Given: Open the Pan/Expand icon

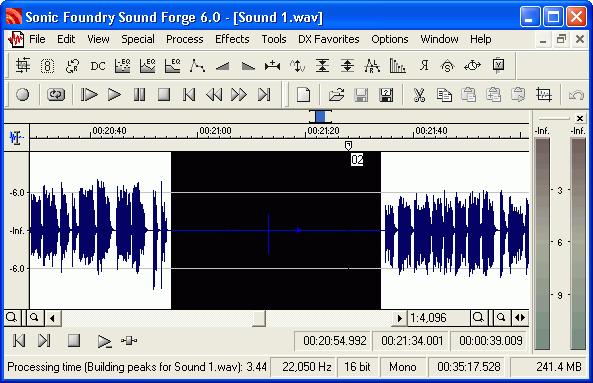Looking at the screenshot, I should coord(372,66).
